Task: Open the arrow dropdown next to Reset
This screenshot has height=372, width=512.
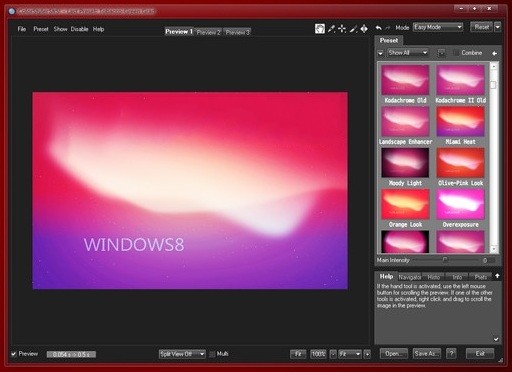Action: click(497, 27)
